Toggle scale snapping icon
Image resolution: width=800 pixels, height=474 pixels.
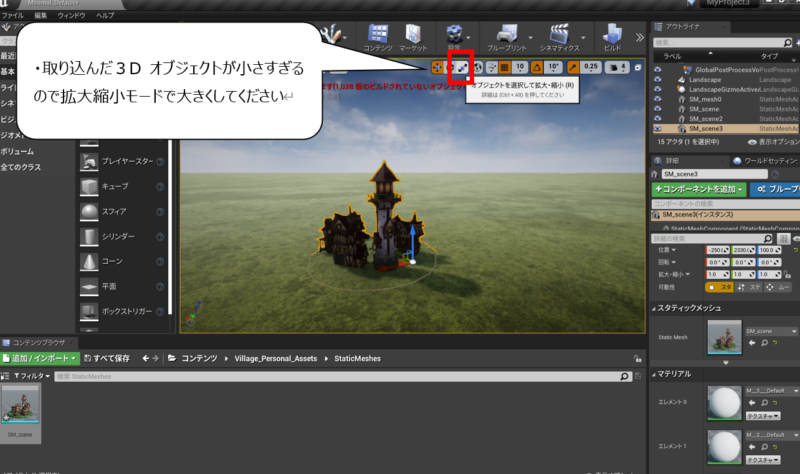click(573, 67)
